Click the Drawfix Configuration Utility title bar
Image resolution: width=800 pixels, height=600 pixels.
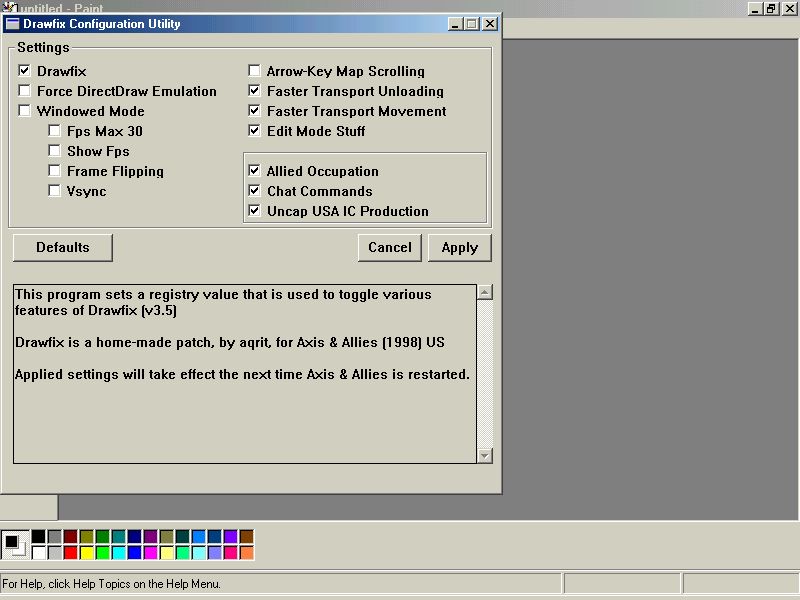coord(252,24)
